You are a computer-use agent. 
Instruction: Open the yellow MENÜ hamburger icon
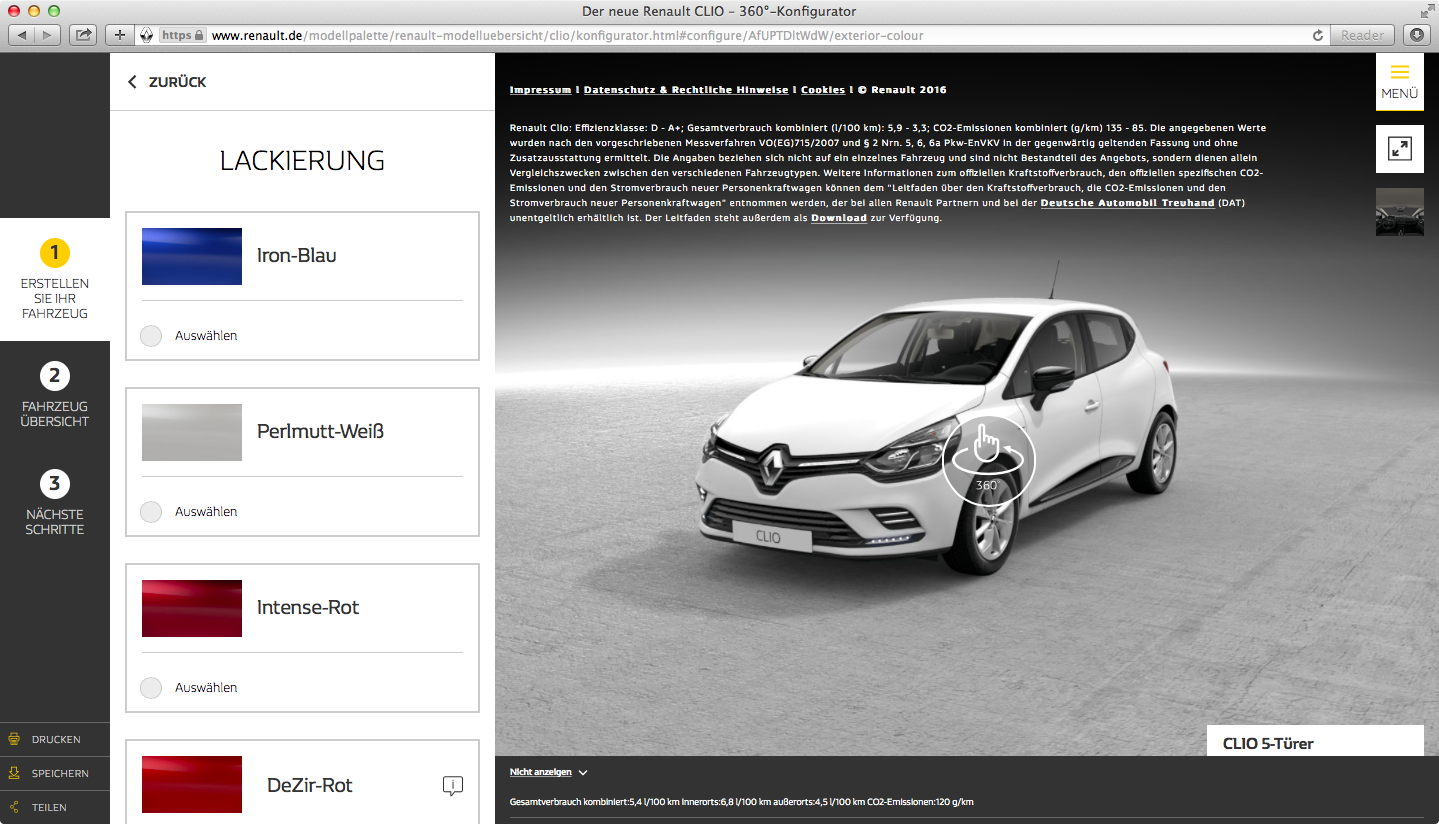[x=1399, y=72]
